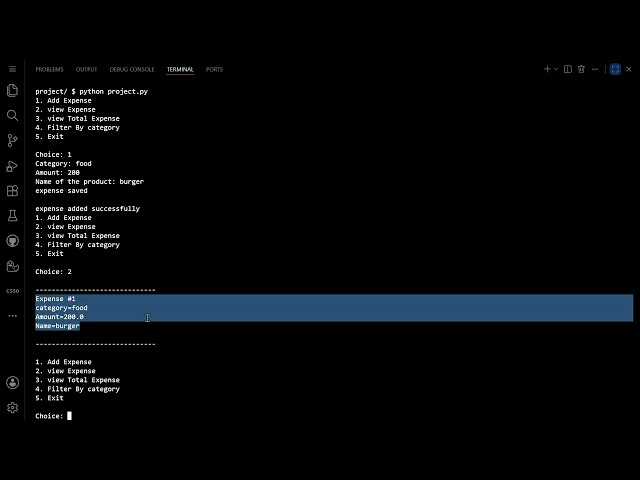Open terminal panel more actions ellipsis
Viewport: 640px width, 480px height.
click(x=595, y=69)
